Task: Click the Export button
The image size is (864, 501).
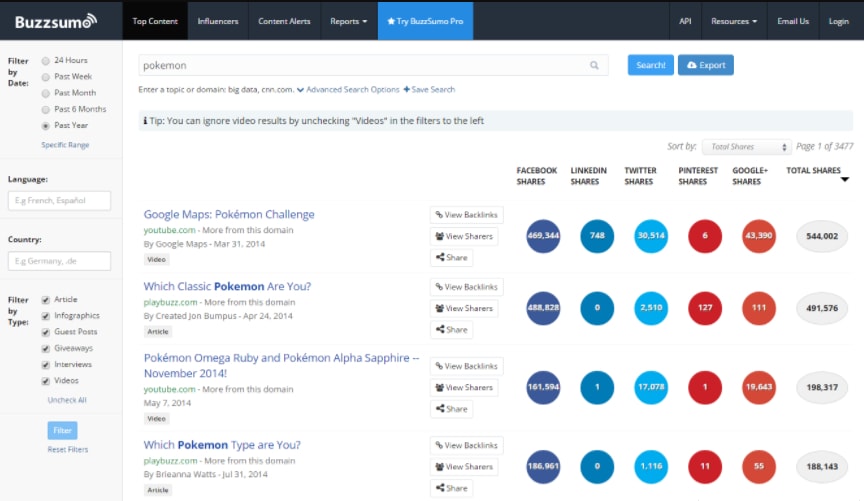Action: 705,65
